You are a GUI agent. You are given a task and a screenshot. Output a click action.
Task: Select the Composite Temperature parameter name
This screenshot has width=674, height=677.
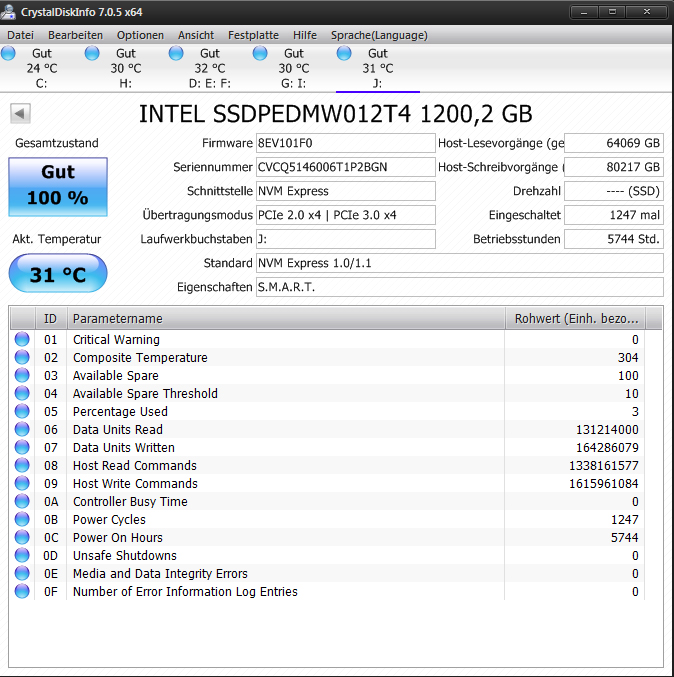(140, 357)
